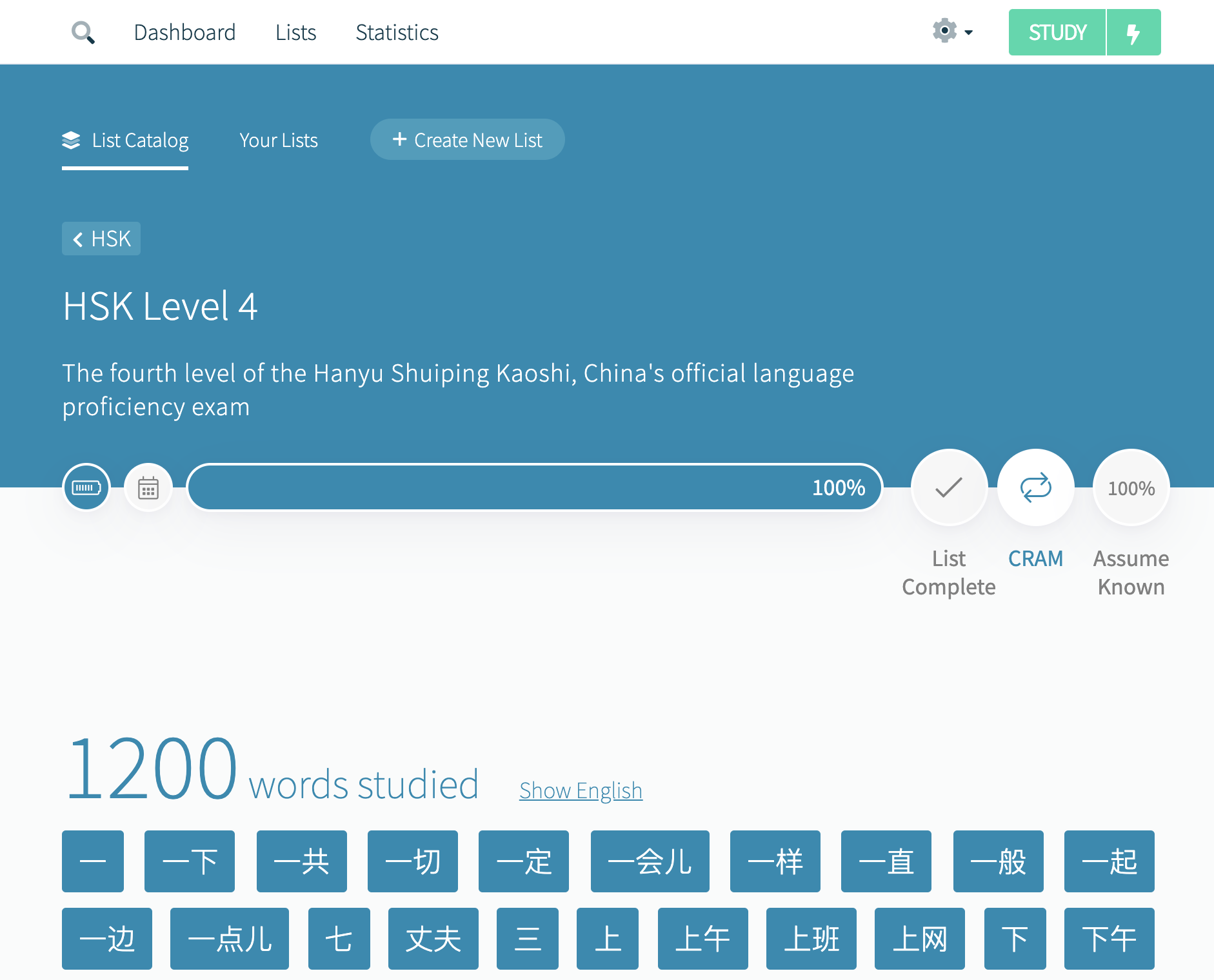Open word tile 一点儿
The image size is (1214, 980).
(x=230, y=939)
